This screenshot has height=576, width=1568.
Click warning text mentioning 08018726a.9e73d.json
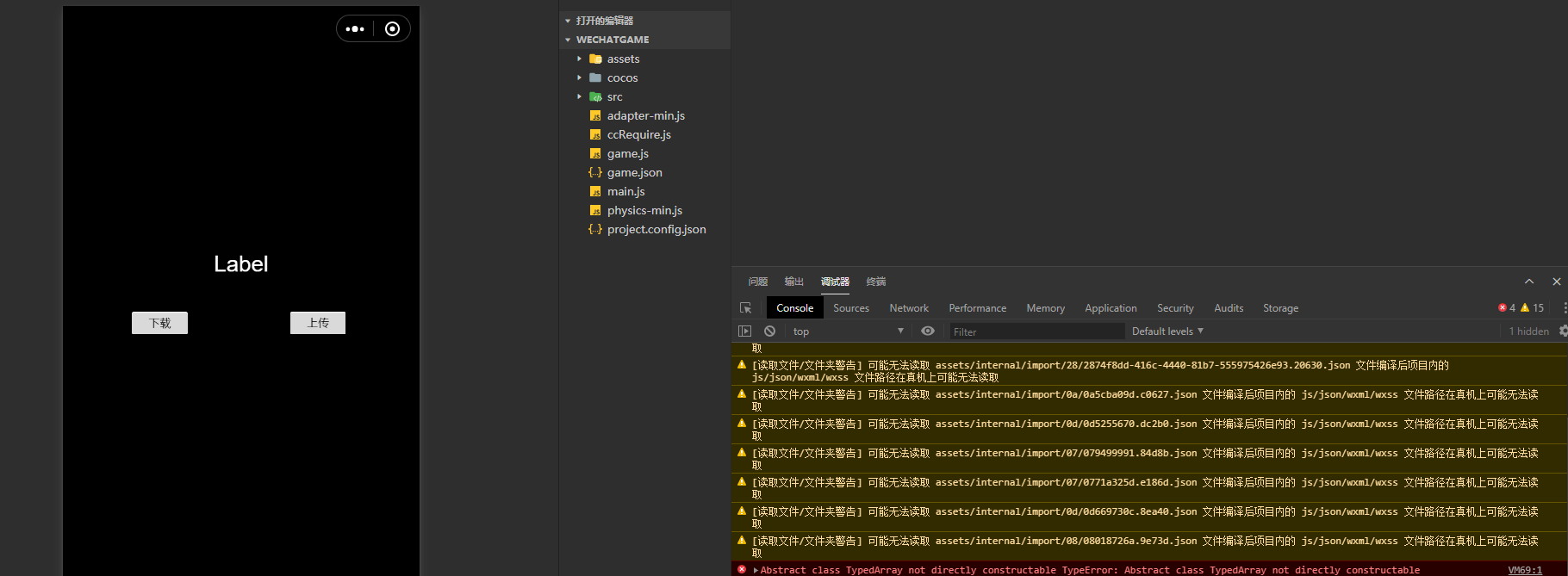coord(1145,547)
